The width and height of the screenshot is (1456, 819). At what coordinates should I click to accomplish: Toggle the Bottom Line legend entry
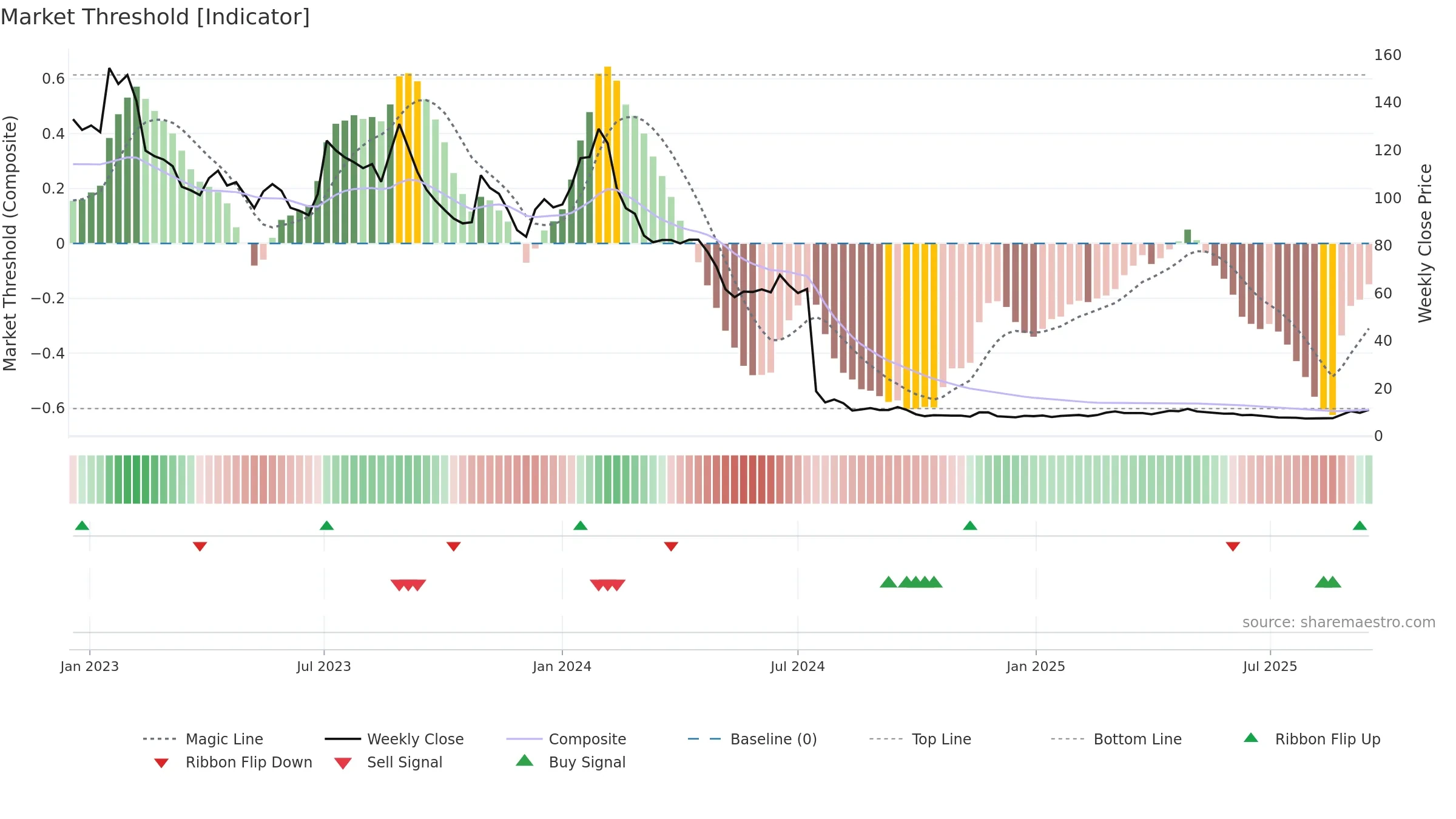tap(1116, 739)
